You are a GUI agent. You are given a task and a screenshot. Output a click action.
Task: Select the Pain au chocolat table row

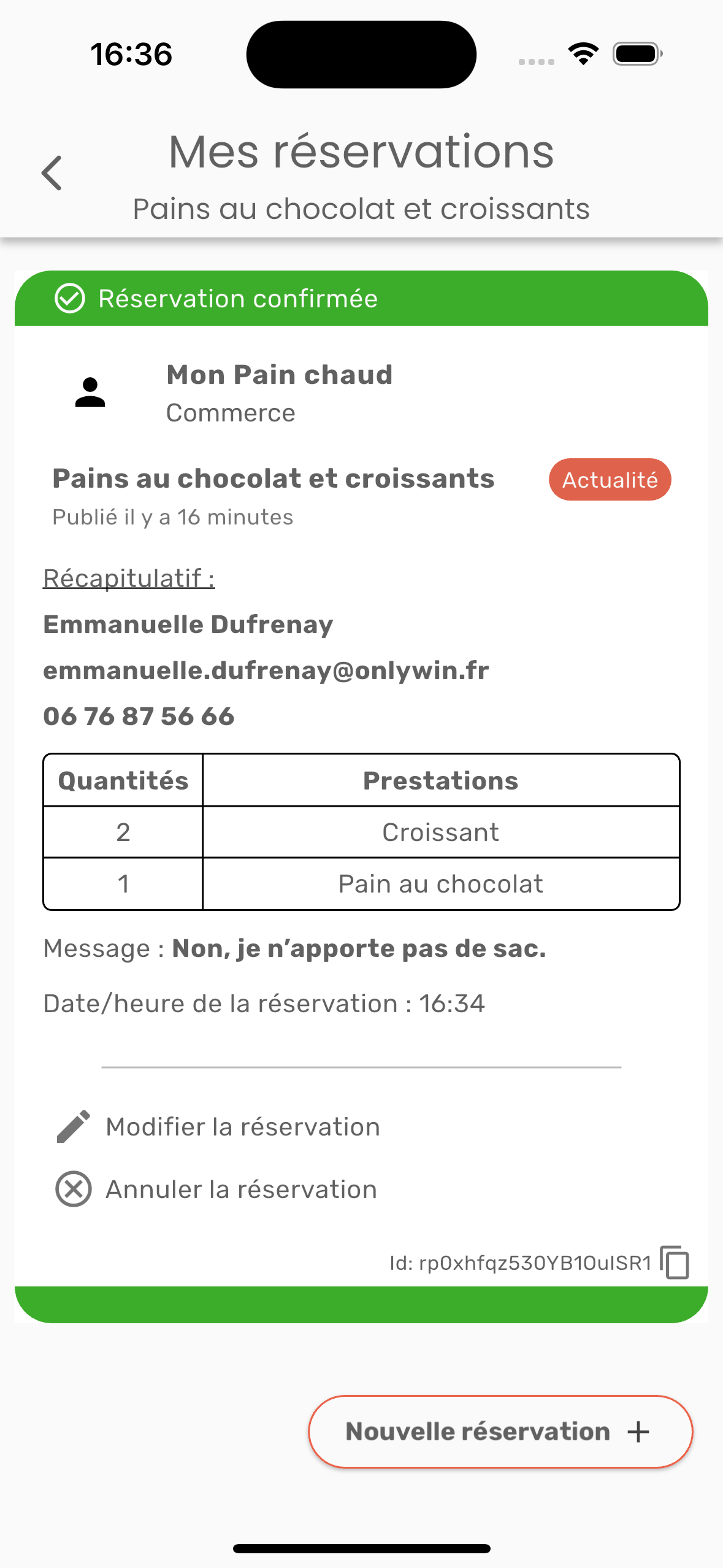click(x=440, y=884)
